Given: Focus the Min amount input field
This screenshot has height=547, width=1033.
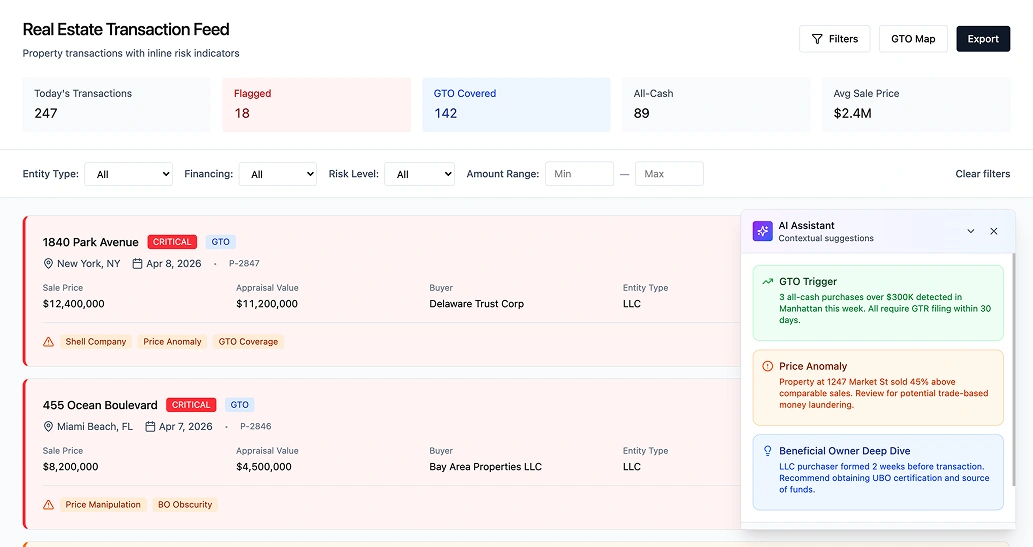Looking at the screenshot, I should (579, 174).
